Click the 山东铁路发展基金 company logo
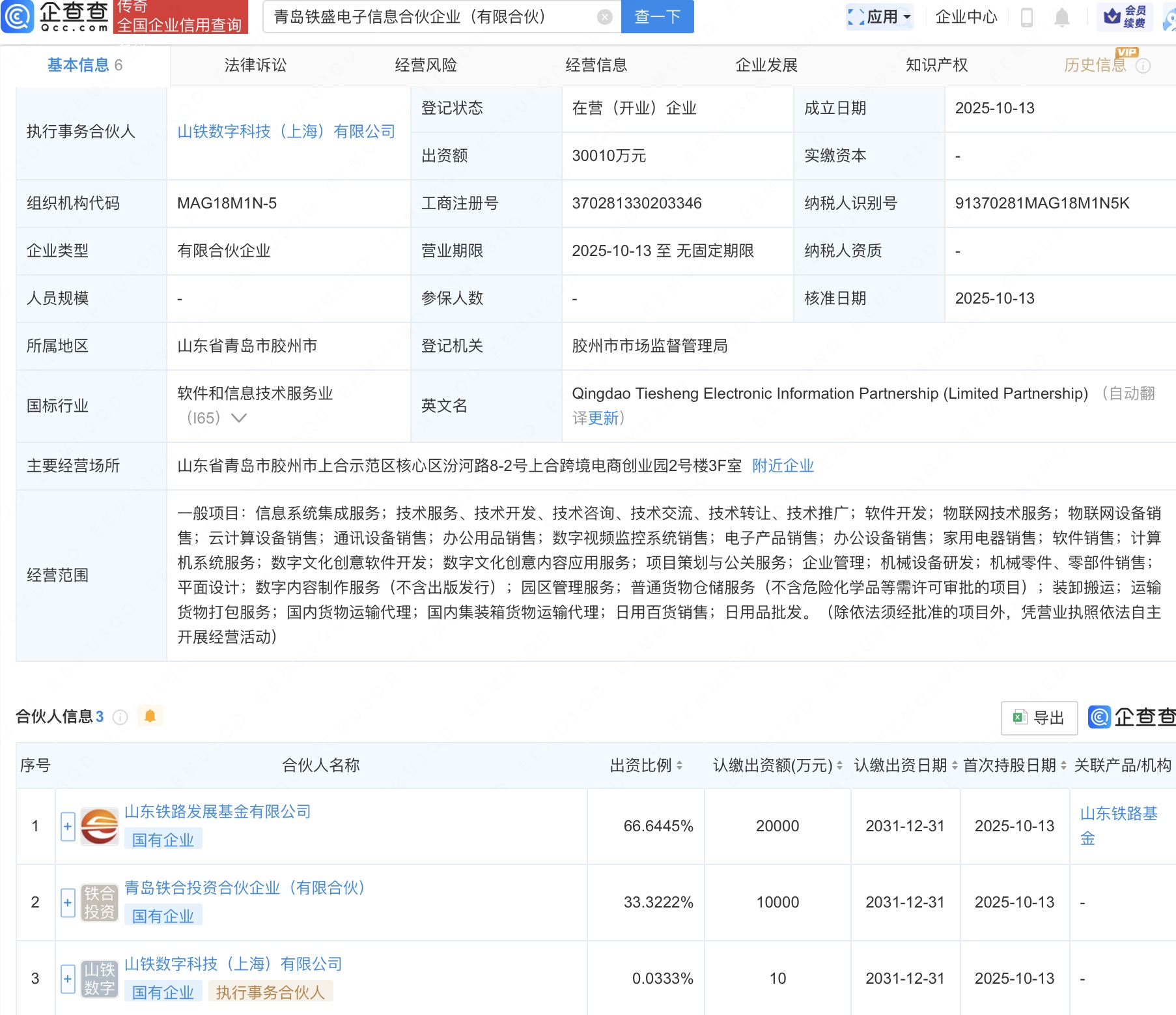Image resolution: width=1176 pixels, height=1015 pixels. coord(99,826)
